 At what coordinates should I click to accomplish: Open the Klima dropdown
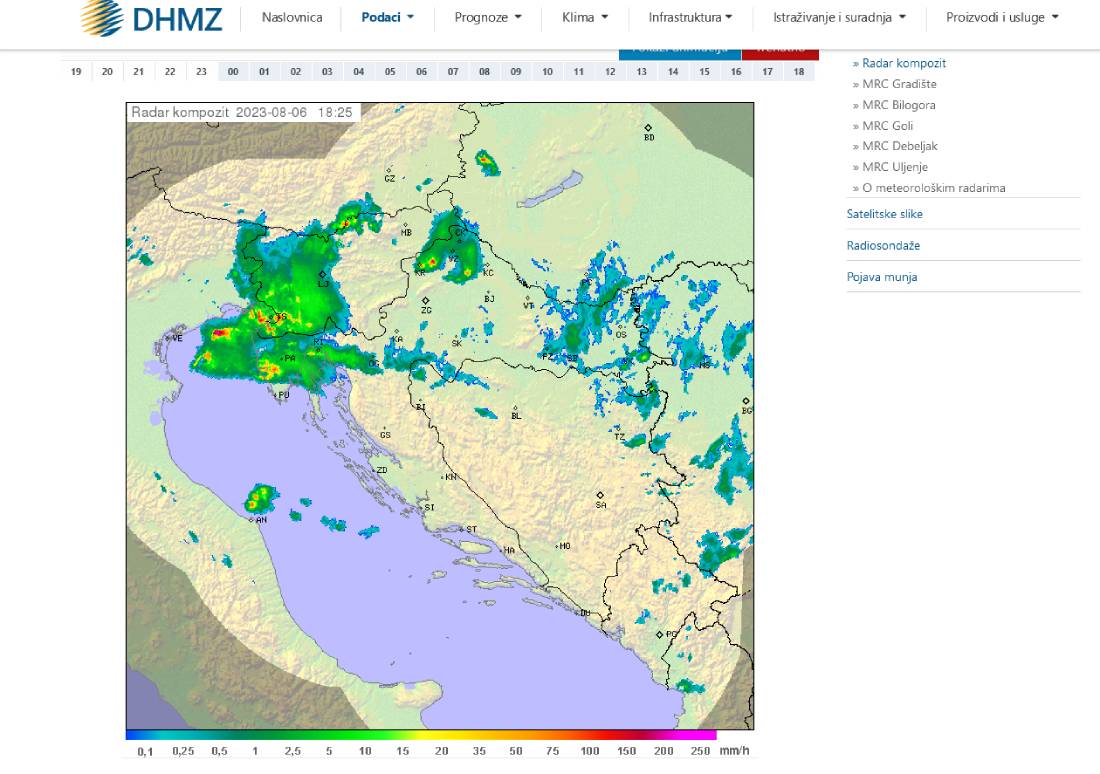coord(585,18)
